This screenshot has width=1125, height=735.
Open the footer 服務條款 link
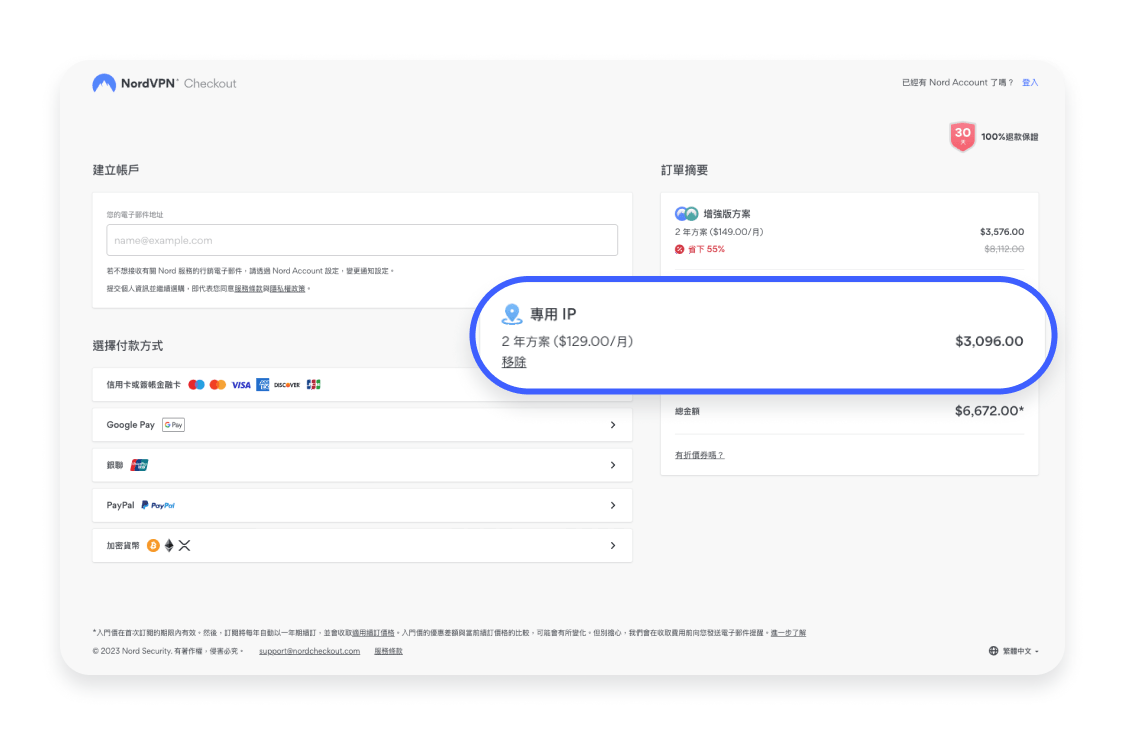(x=388, y=651)
